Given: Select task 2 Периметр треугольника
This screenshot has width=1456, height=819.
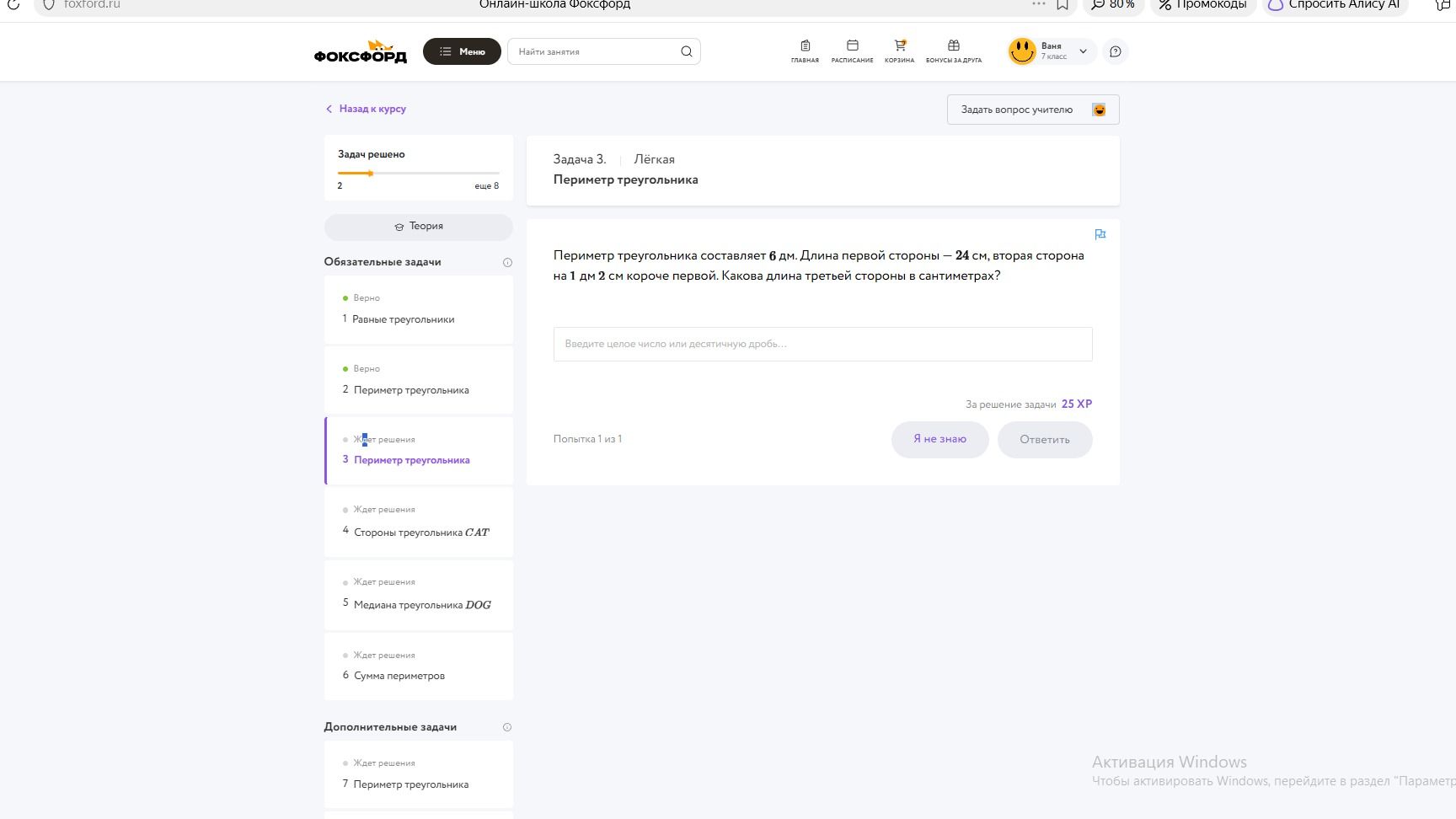Looking at the screenshot, I should 418,380.
